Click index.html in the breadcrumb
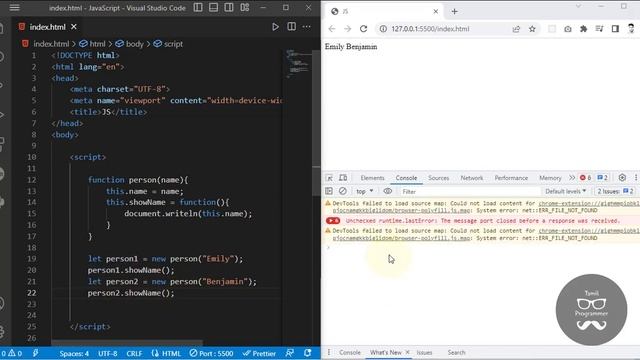 (51, 44)
